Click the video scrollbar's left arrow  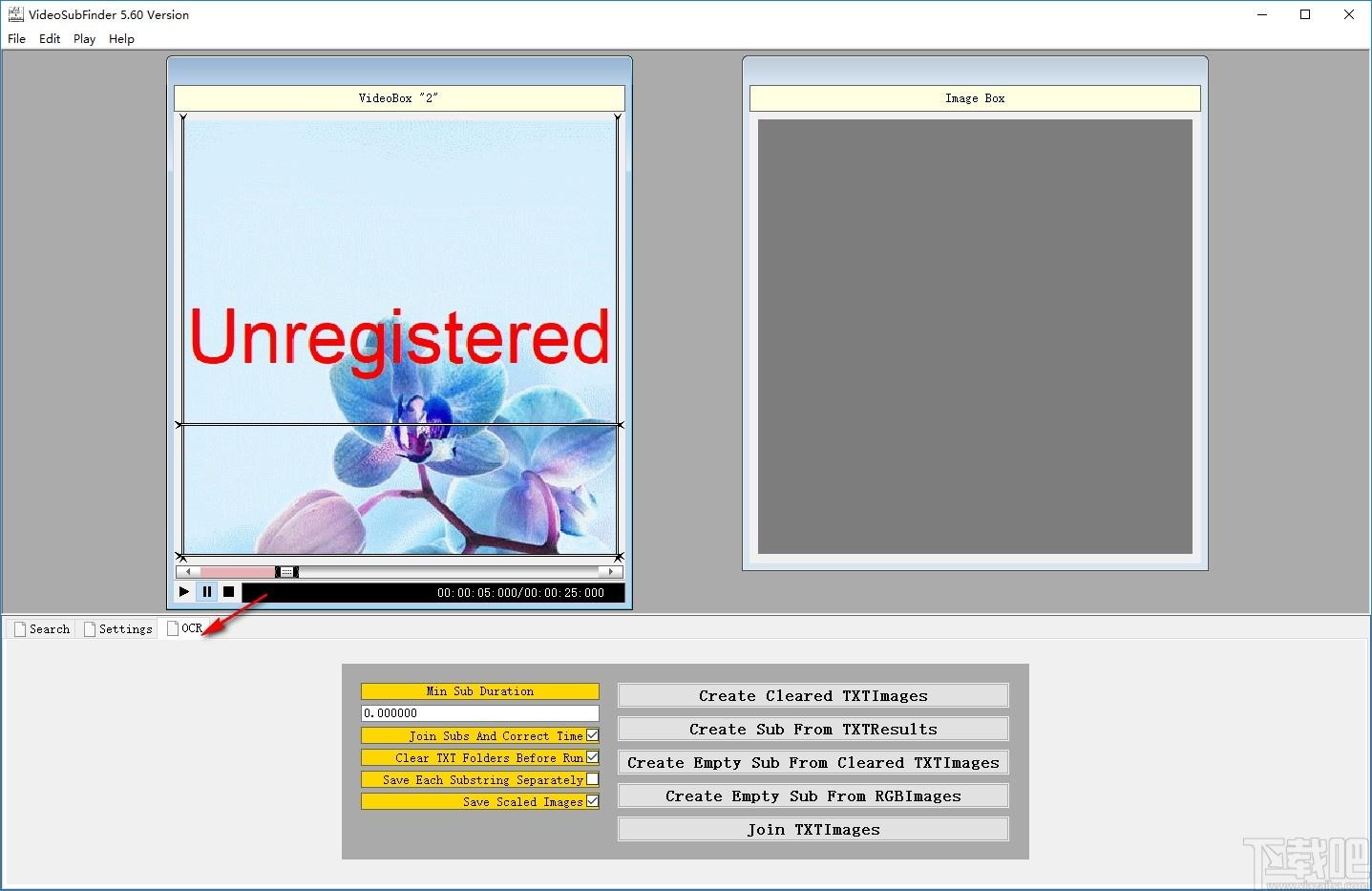pyautogui.click(x=188, y=572)
